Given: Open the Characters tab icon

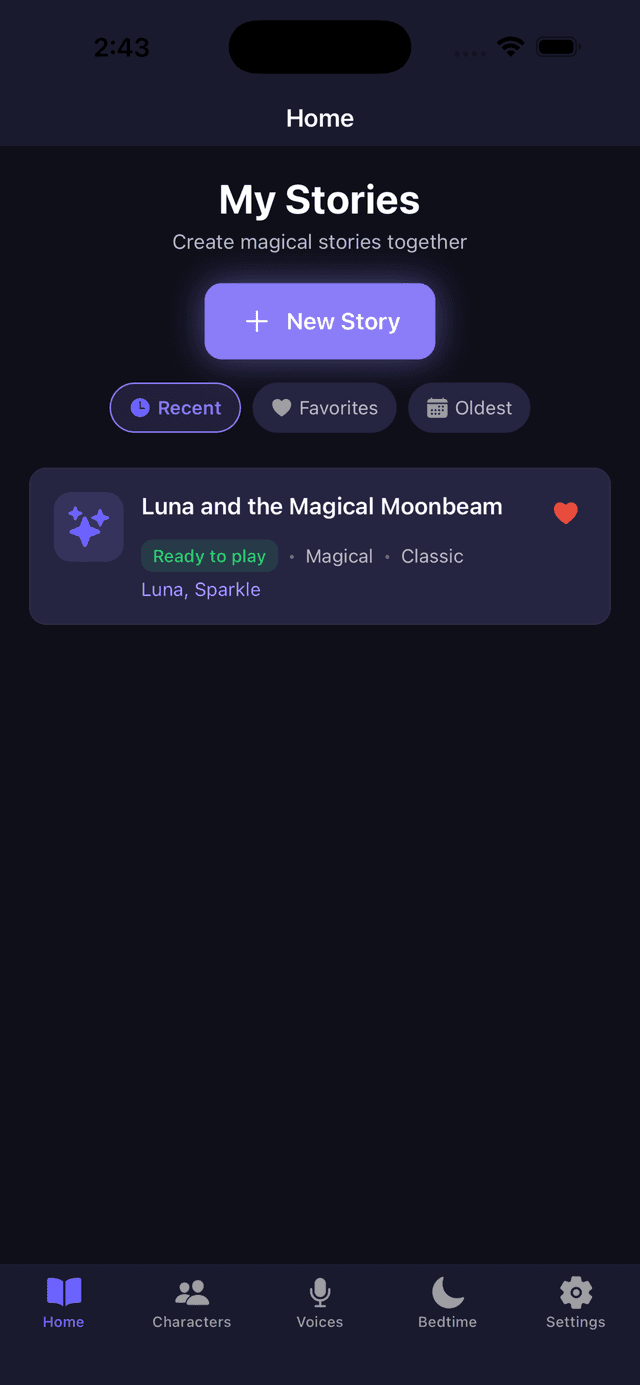Looking at the screenshot, I should 191,1292.
